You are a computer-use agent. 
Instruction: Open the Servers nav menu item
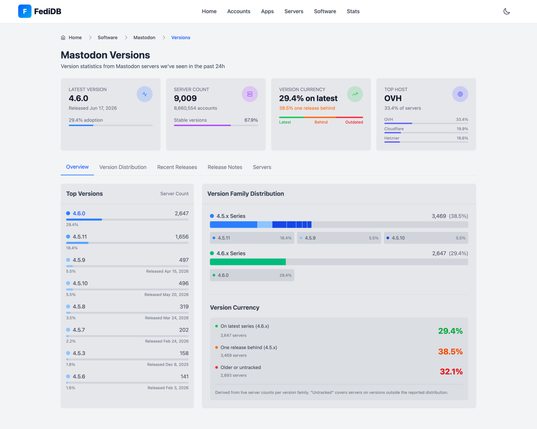tap(294, 11)
